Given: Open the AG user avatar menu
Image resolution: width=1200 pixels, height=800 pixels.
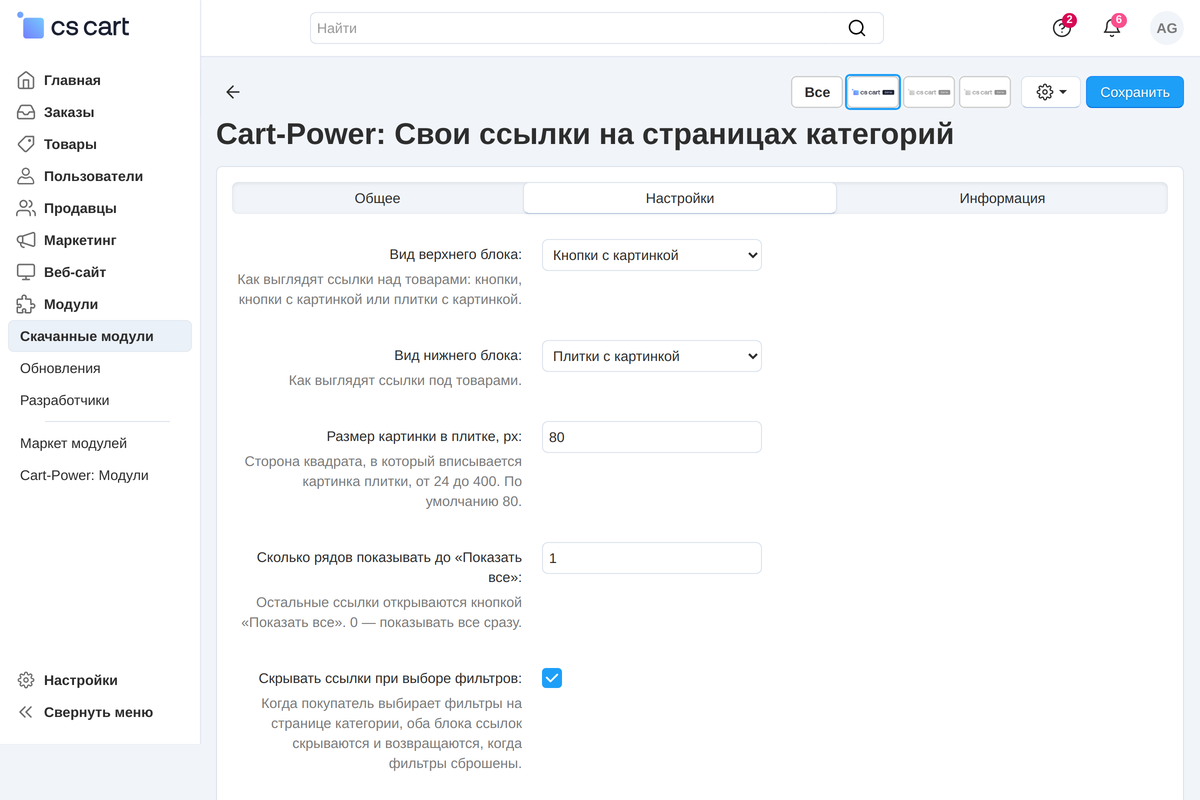Looking at the screenshot, I should (x=1167, y=28).
